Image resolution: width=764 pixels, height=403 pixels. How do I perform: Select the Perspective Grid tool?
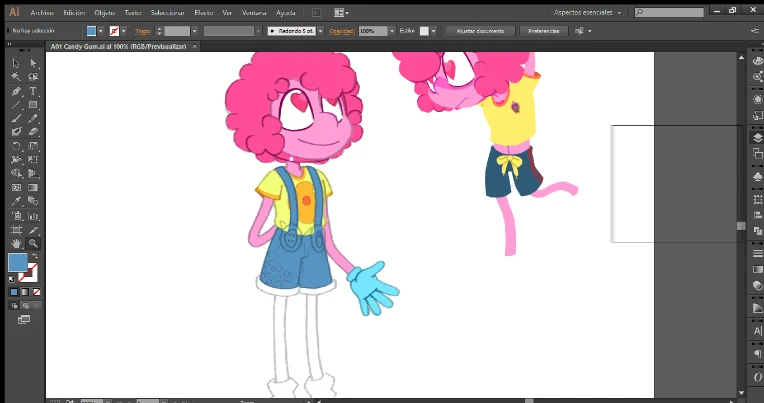coord(33,173)
